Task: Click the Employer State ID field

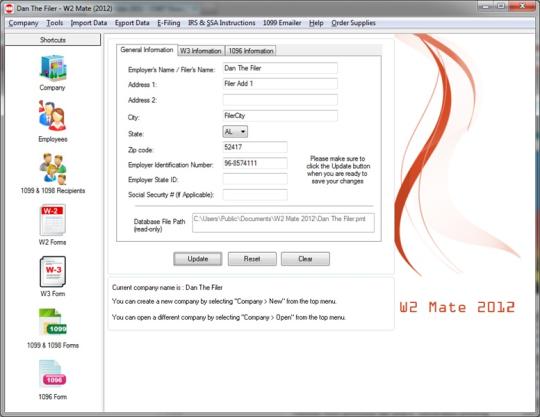Action: pos(255,179)
